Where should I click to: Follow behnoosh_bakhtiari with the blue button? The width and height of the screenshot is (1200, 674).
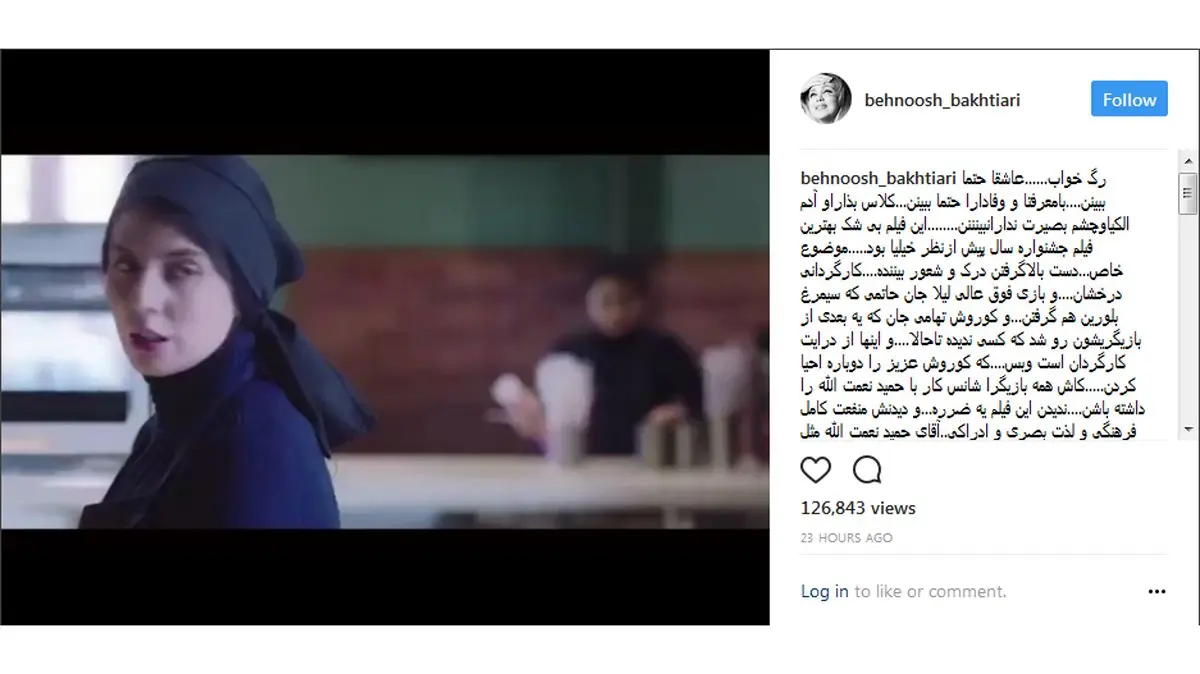pos(1129,99)
